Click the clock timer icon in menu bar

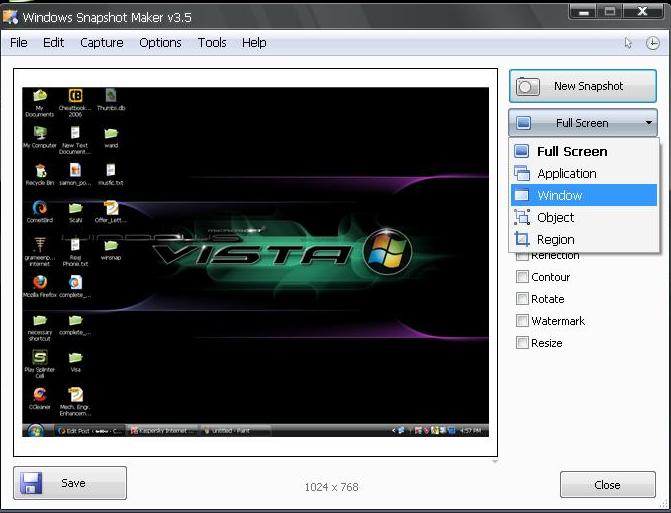tap(652, 43)
